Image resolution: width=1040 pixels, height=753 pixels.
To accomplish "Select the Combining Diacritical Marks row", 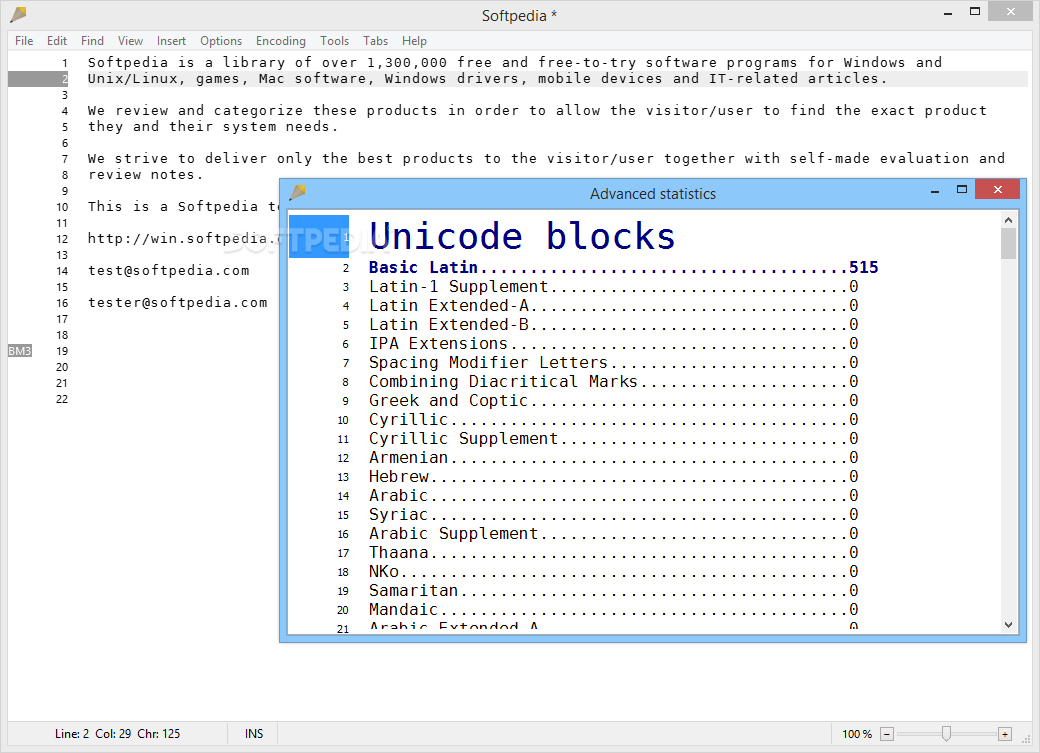I will pyautogui.click(x=614, y=381).
